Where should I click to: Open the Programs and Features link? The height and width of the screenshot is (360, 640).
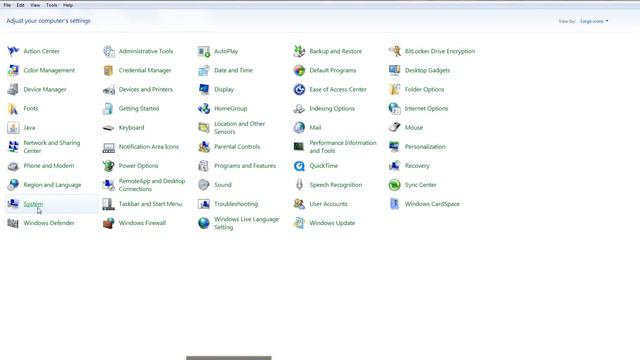[x=245, y=166]
